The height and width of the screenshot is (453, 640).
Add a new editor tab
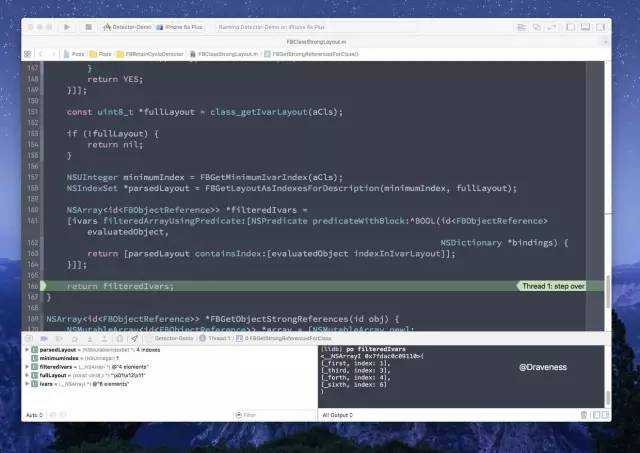(605, 42)
